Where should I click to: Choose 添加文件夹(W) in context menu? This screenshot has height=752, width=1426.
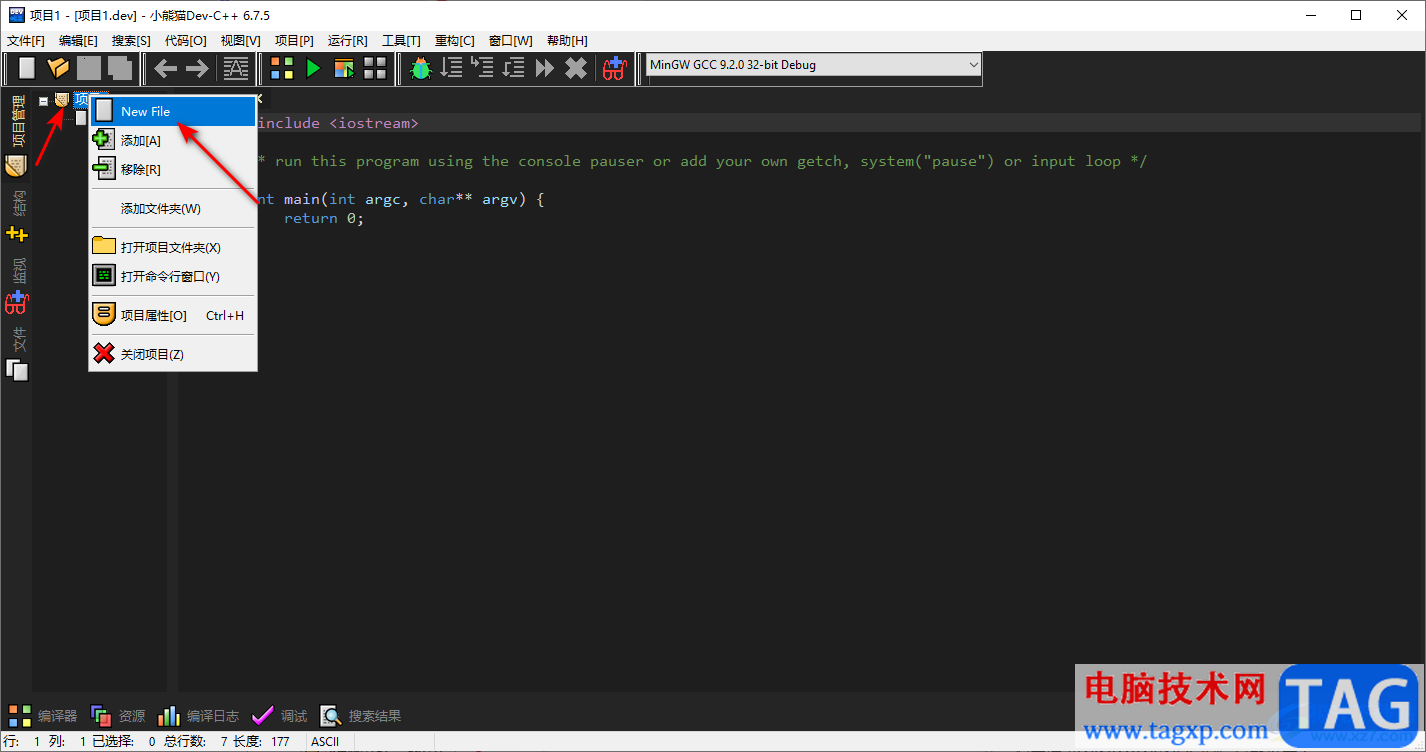[x=173, y=209]
